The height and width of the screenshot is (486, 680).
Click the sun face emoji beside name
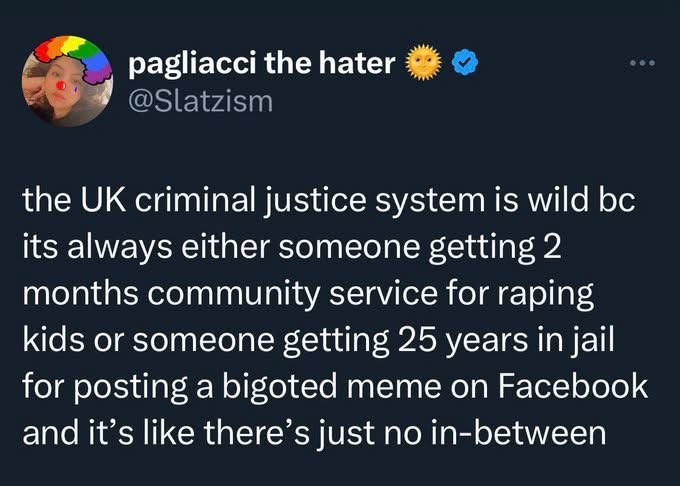423,63
